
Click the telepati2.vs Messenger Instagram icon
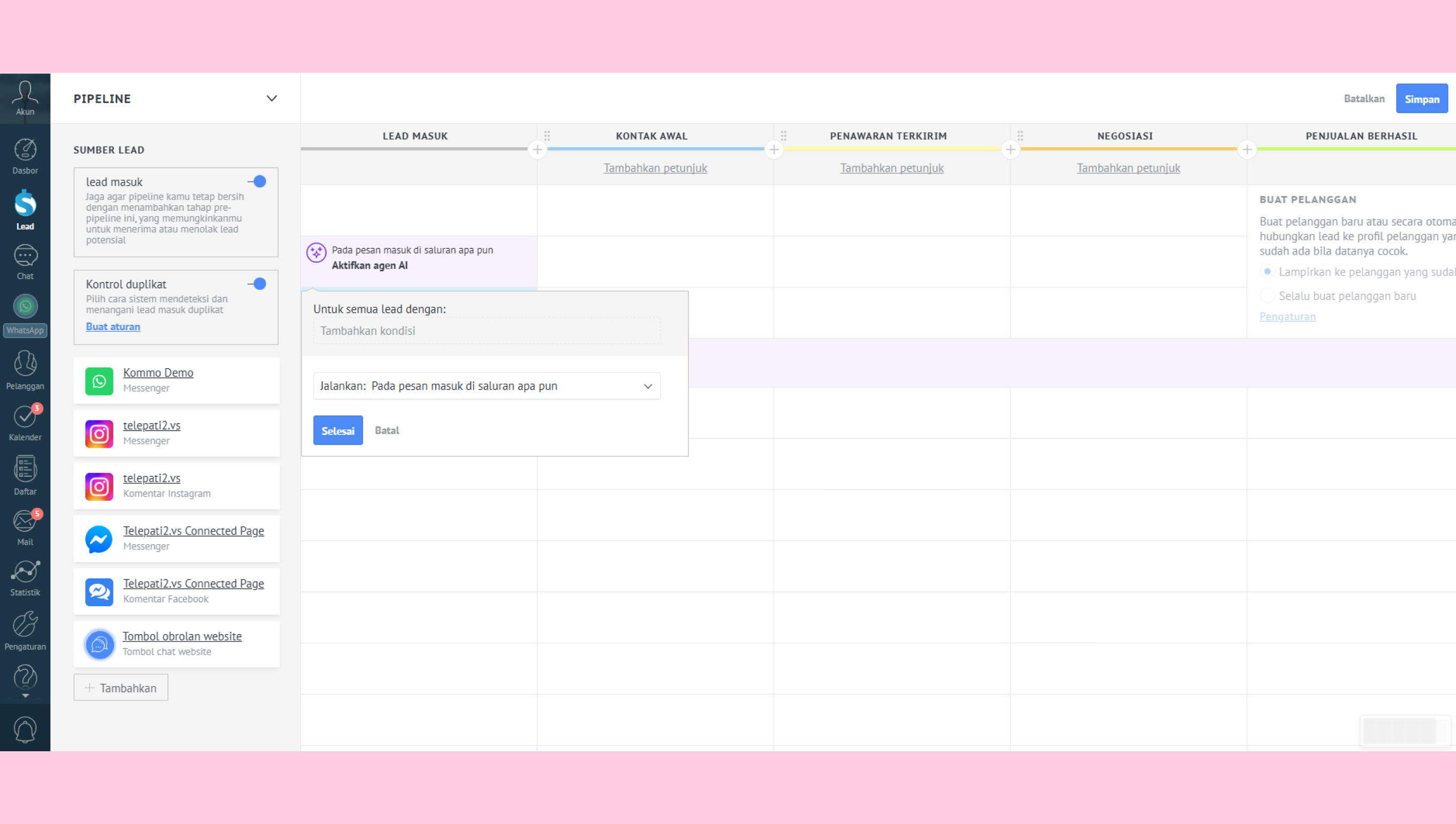pyautogui.click(x=99, y=433)
